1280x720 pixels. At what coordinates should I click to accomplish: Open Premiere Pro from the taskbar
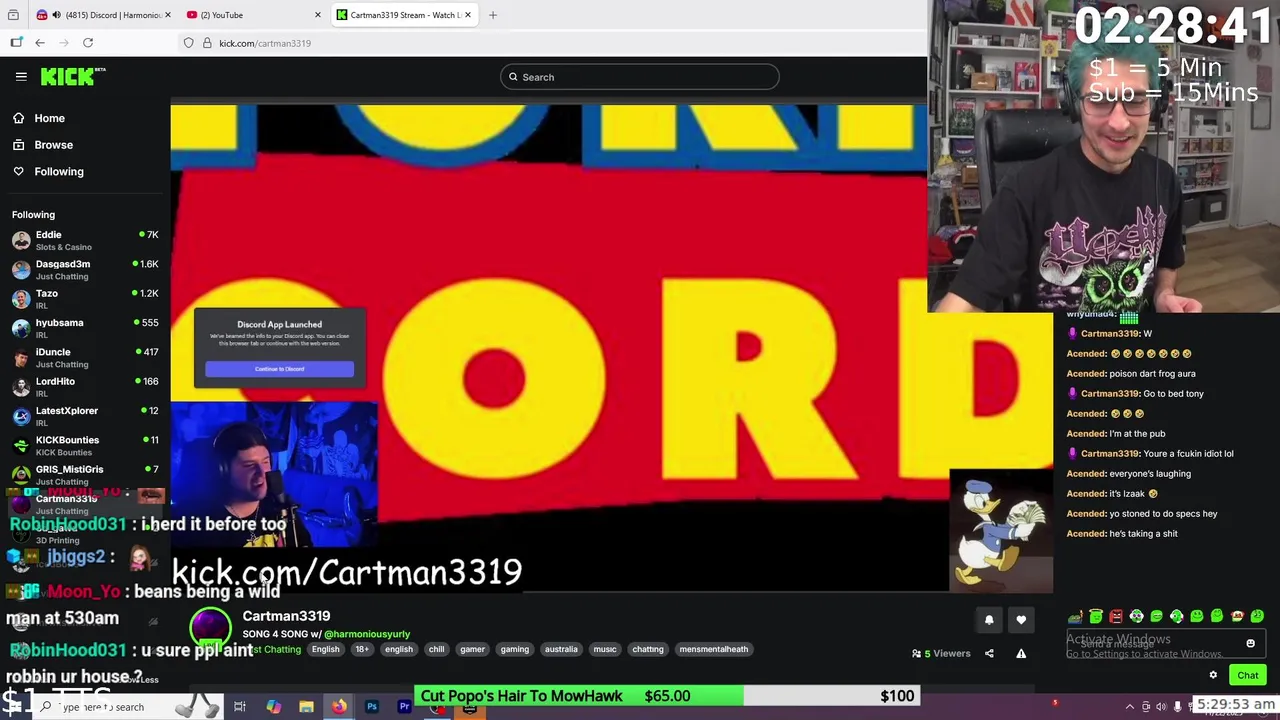coord(404,707)
